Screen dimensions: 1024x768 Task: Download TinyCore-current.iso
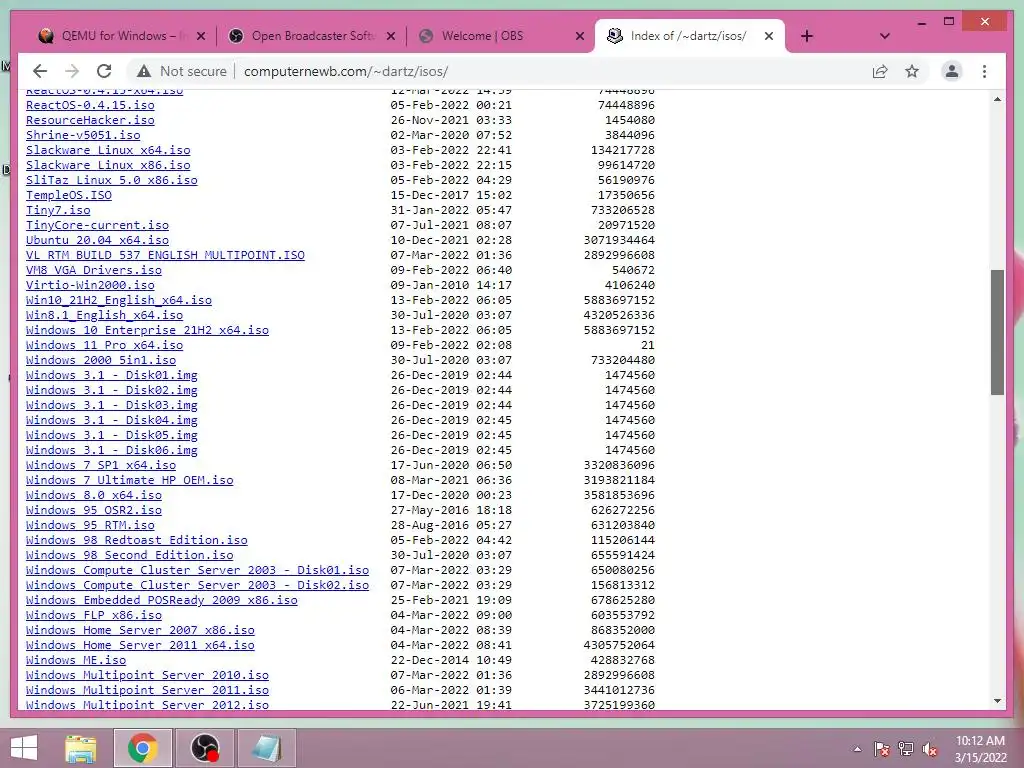[97, 225]
